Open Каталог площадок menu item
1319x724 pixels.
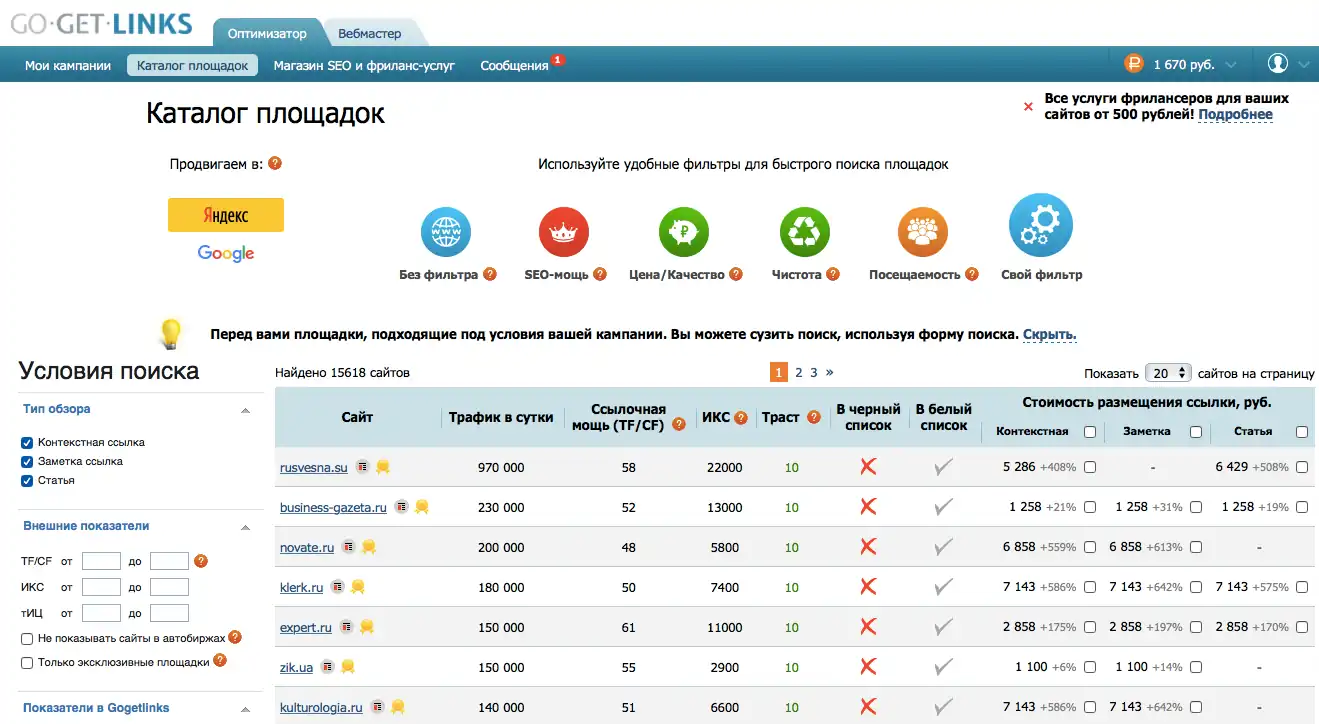click(x=192, y=66)
